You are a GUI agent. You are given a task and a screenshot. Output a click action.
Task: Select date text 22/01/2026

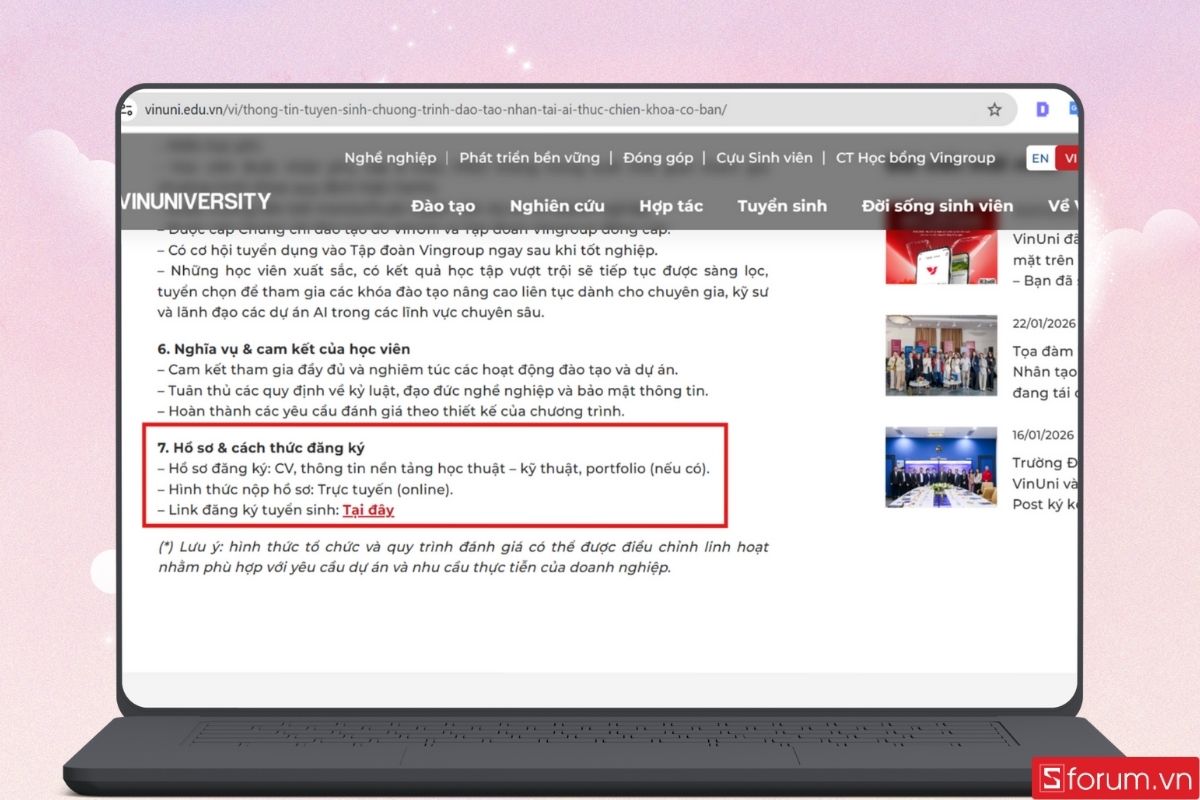1043,323
